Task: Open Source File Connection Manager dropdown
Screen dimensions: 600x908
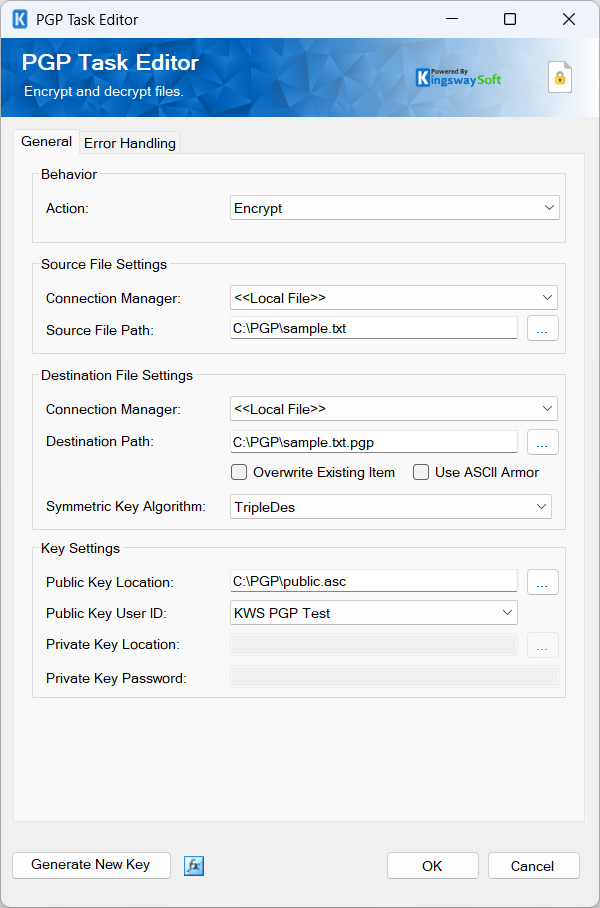Action: [394, 298]
